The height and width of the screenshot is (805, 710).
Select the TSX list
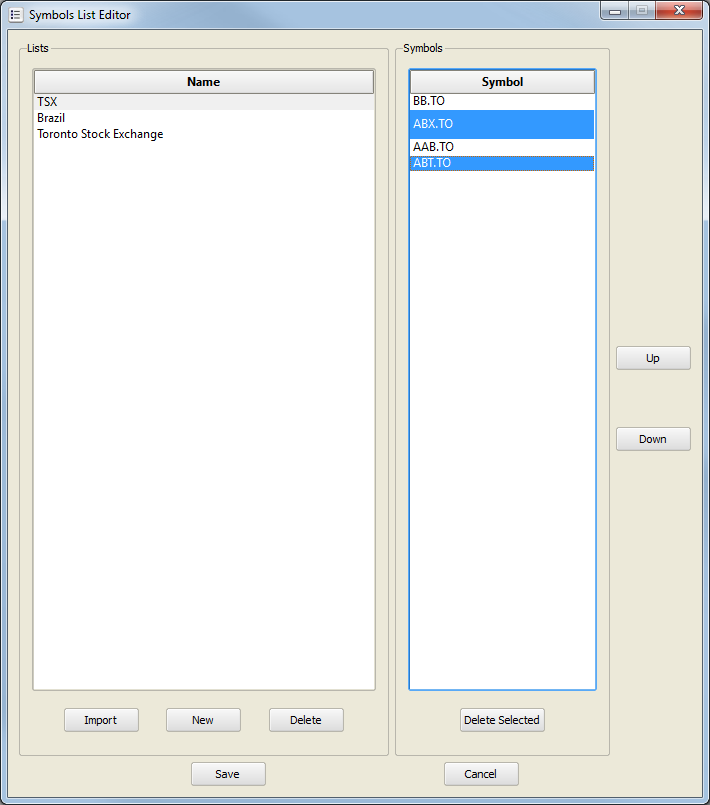point(47,102)
